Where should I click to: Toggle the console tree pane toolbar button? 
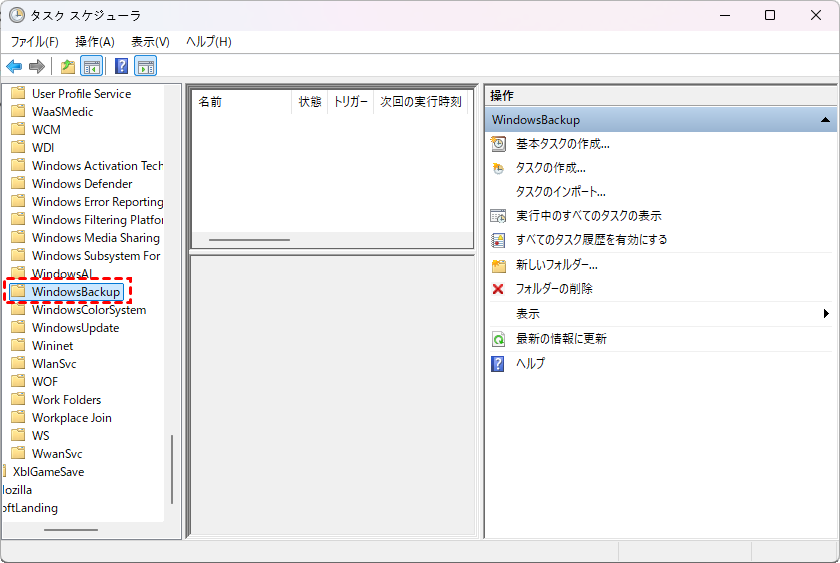pos(91,67)
